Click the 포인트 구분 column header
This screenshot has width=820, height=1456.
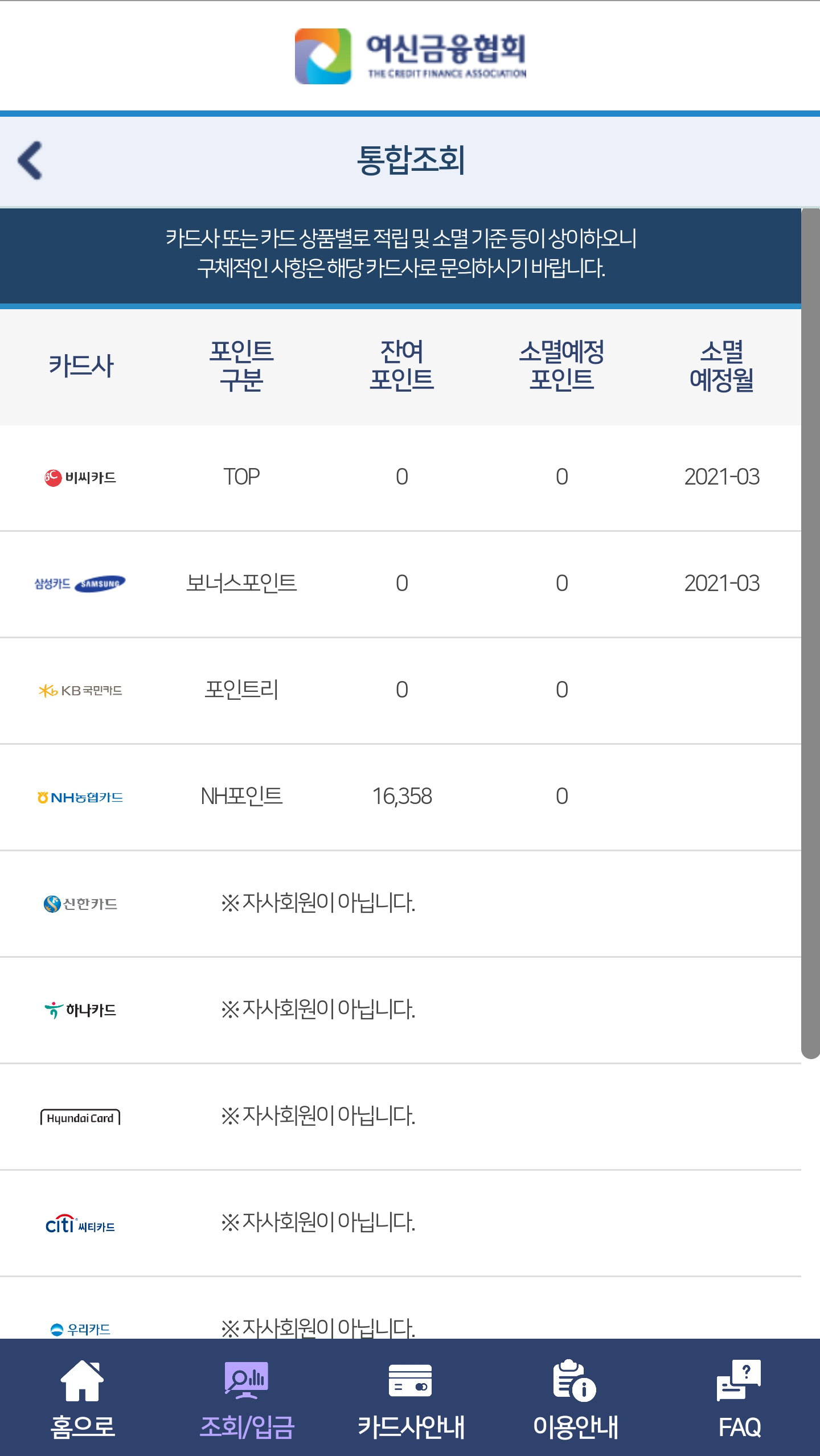[x=241, y=366]
